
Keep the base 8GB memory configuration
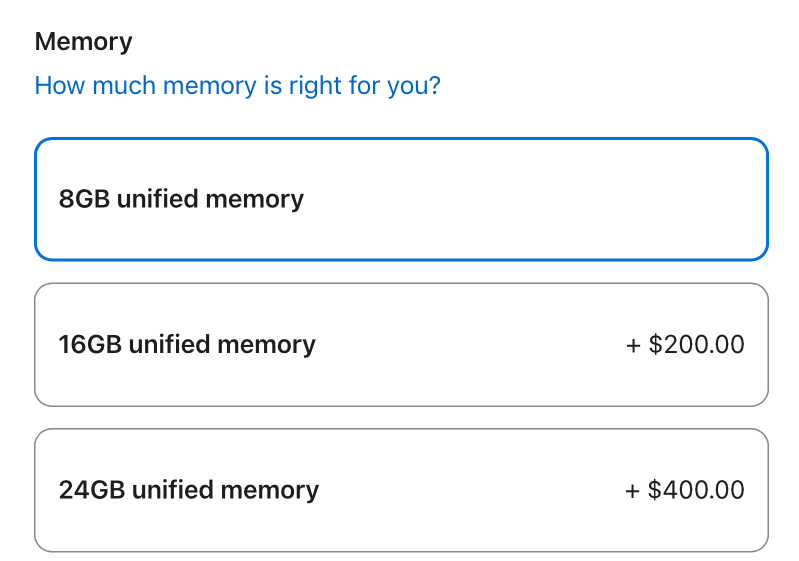[401, 199]
